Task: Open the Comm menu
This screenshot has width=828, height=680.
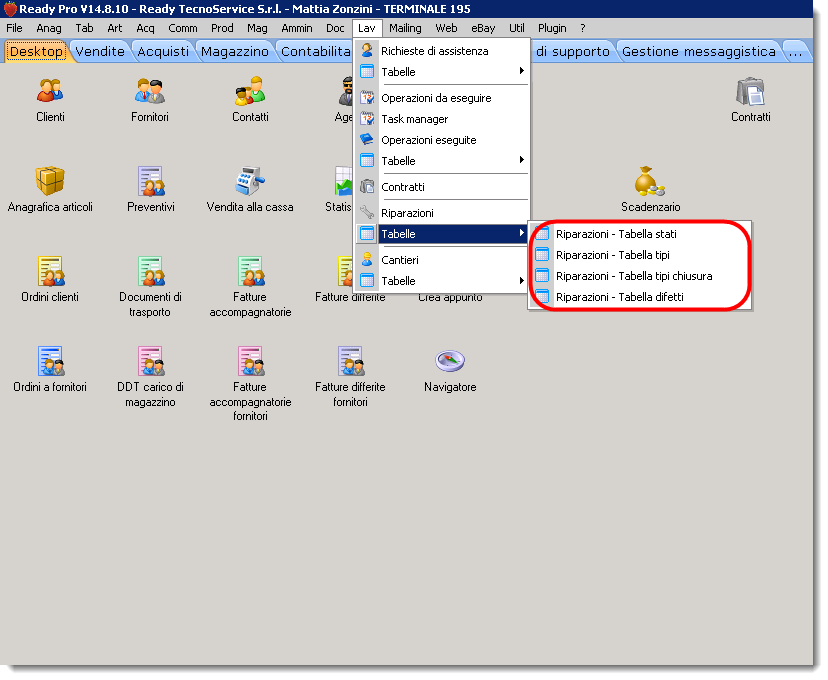Action: 183,28
